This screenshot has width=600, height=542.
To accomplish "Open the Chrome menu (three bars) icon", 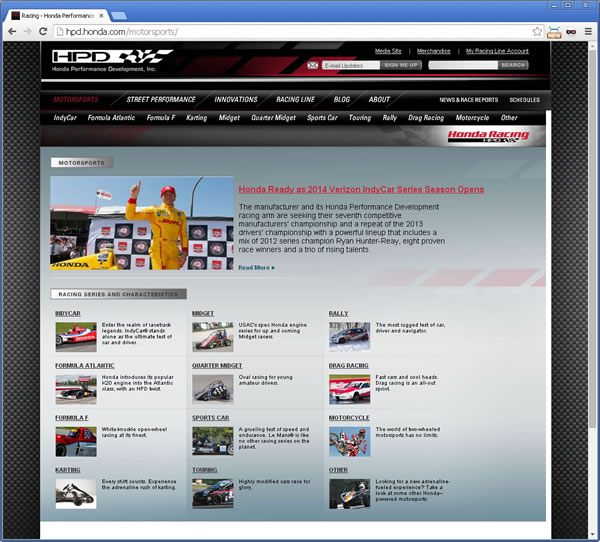I will coord(587,32).
